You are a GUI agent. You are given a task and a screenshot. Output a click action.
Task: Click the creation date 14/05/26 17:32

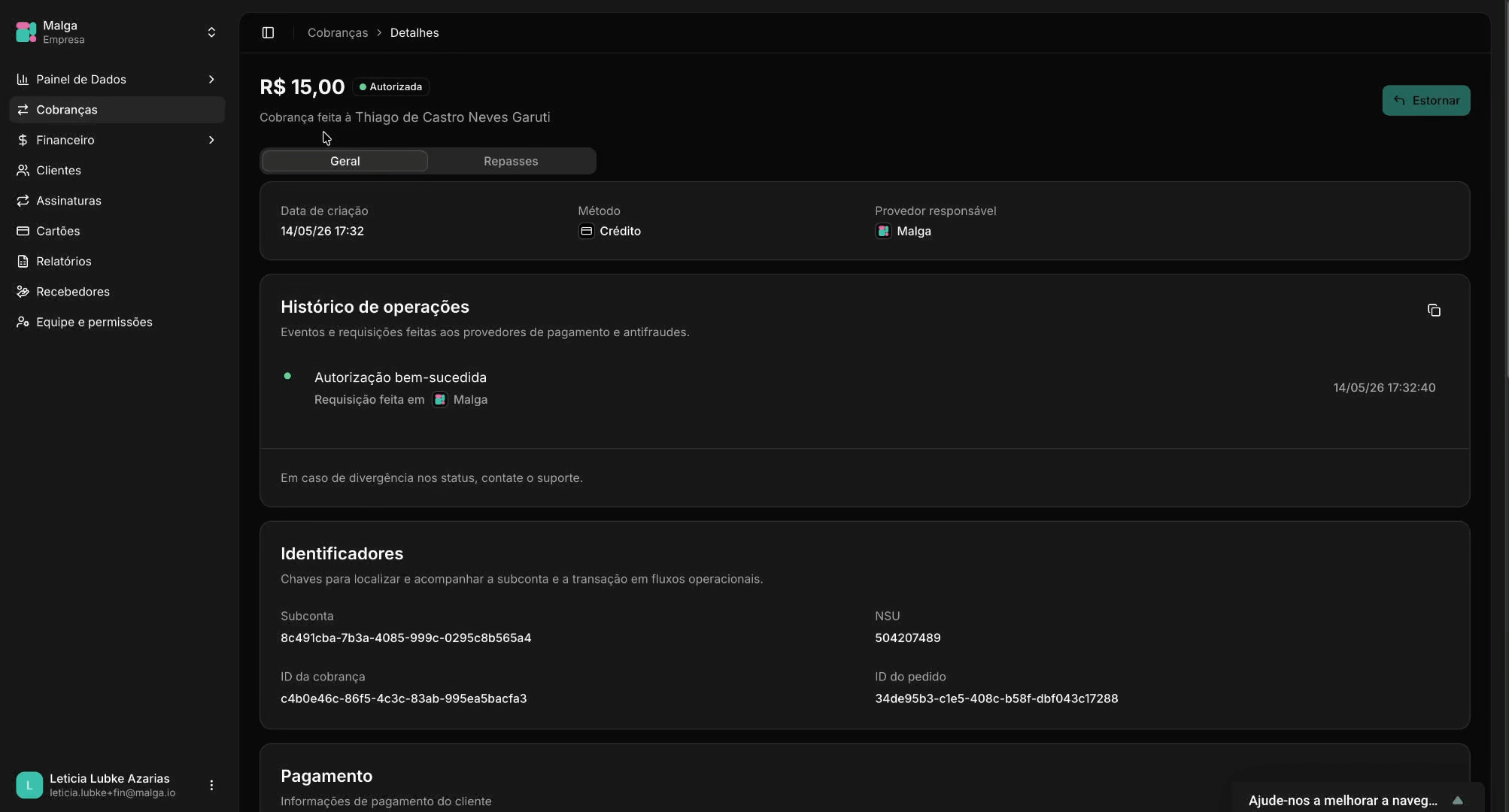(x=322, y=231)
